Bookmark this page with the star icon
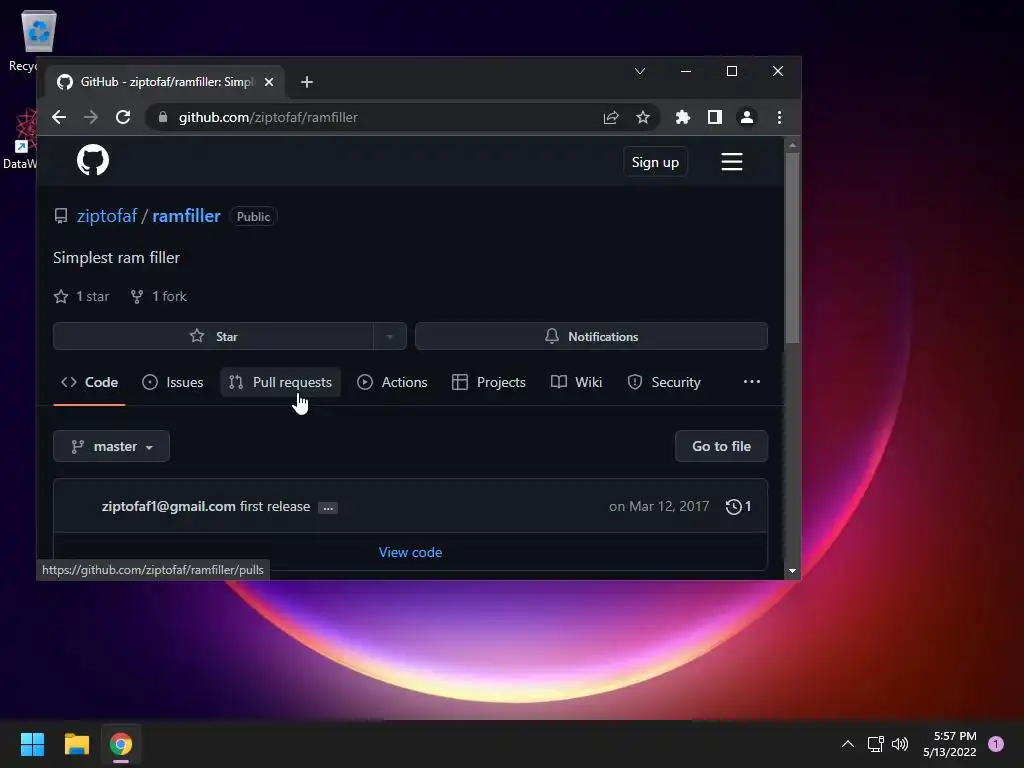The image size is (1024, 768). [643, 118]
